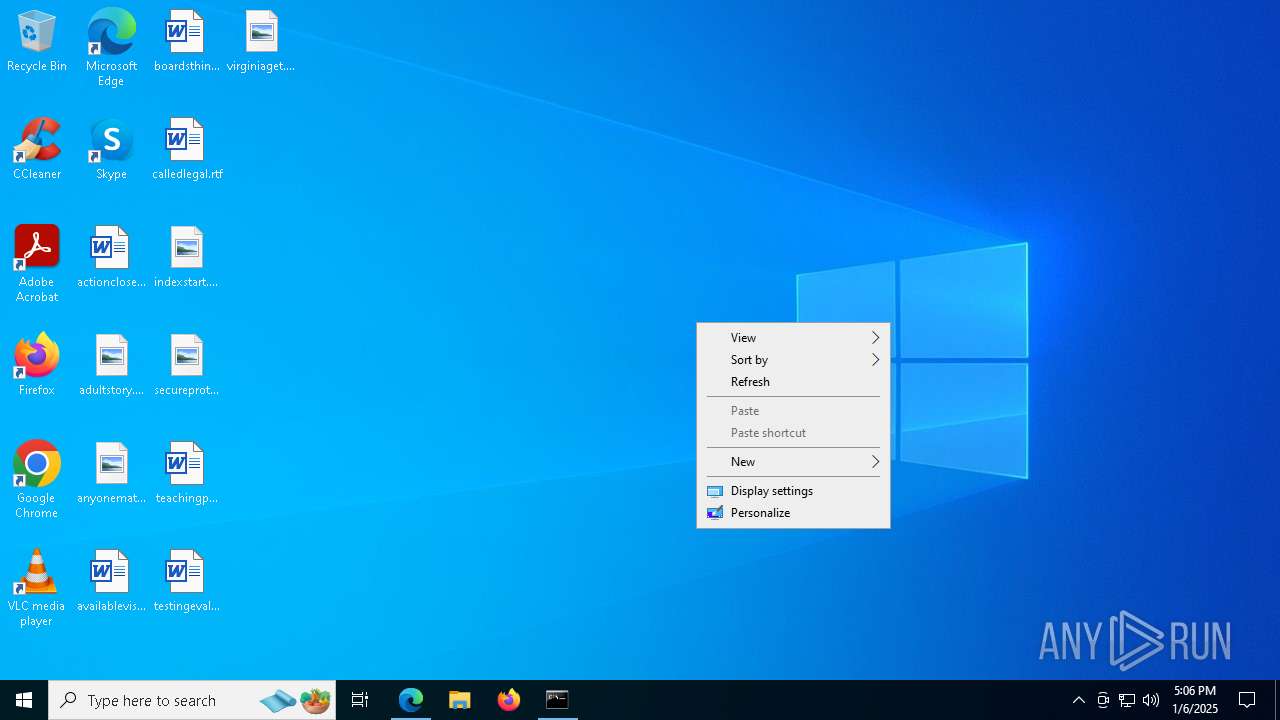The width and height of the screenshot is (1280, 720).
Task: Select the VLC media player shortcut
Action: click(37, 588)
